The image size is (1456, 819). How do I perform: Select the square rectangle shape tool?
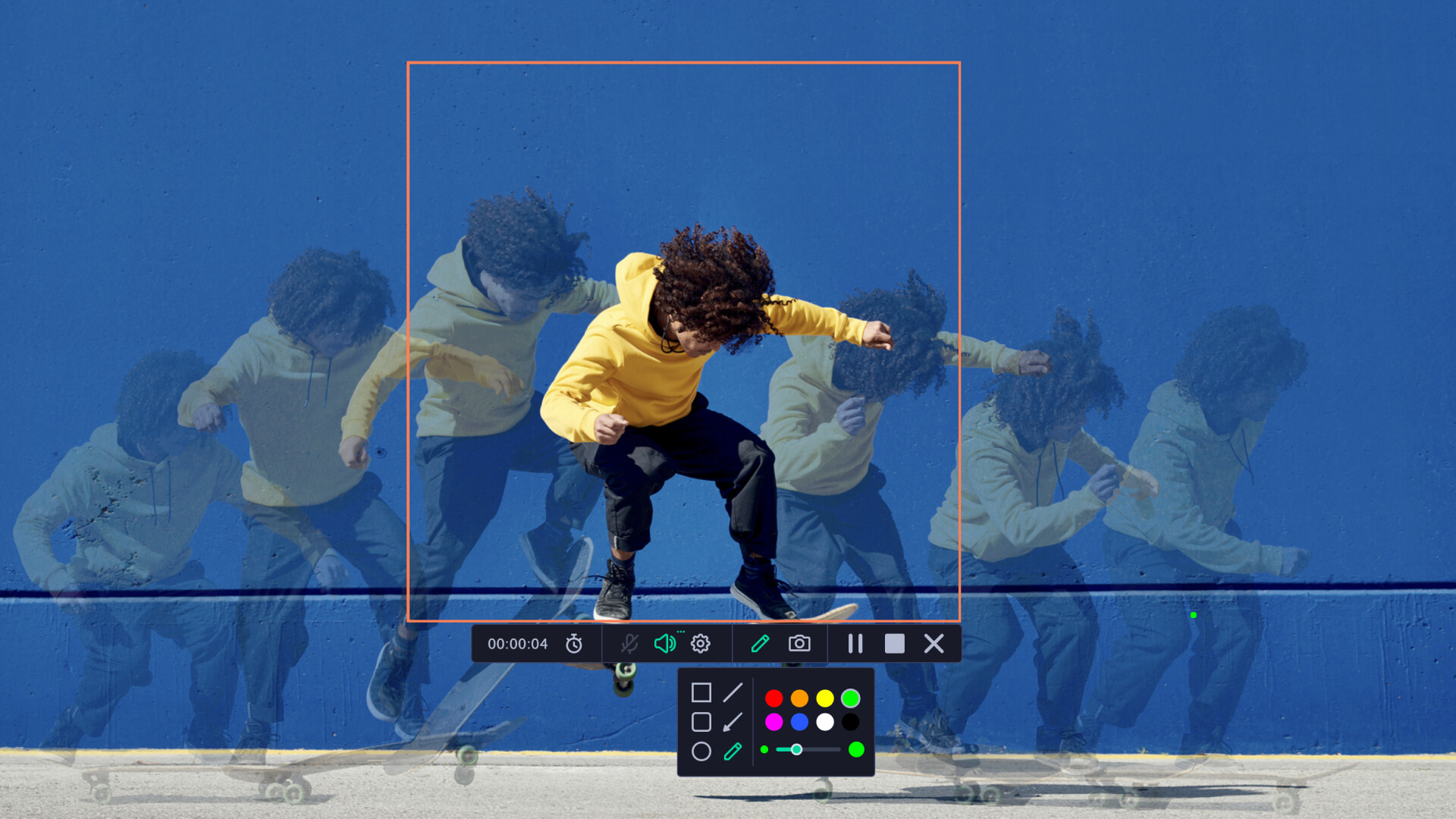tap(701, 692)
